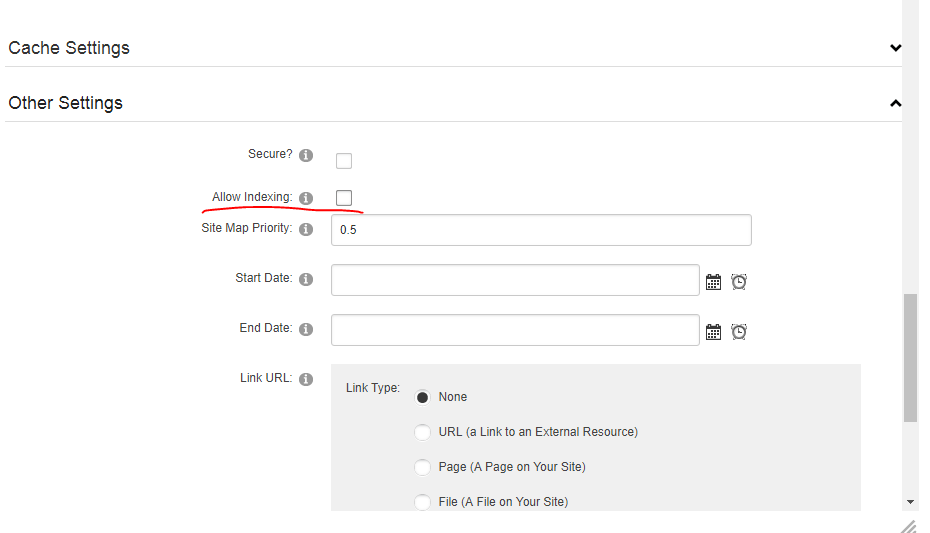Click the Site Map Priority info icon
Screen dimensions: 930x533
(x=306, y=229)
